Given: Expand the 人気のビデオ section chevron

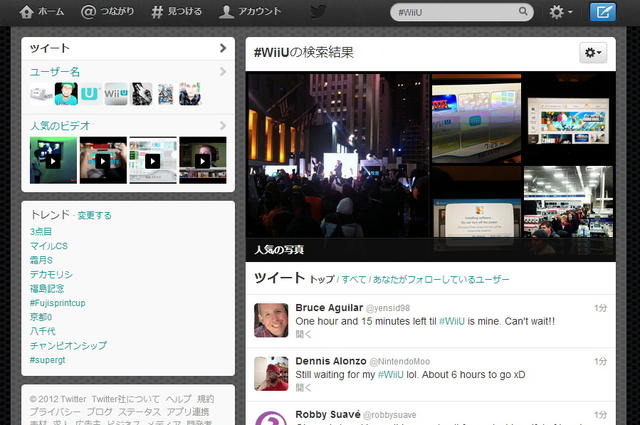Looking at the screenshot, I should click(x=222, y=125).
